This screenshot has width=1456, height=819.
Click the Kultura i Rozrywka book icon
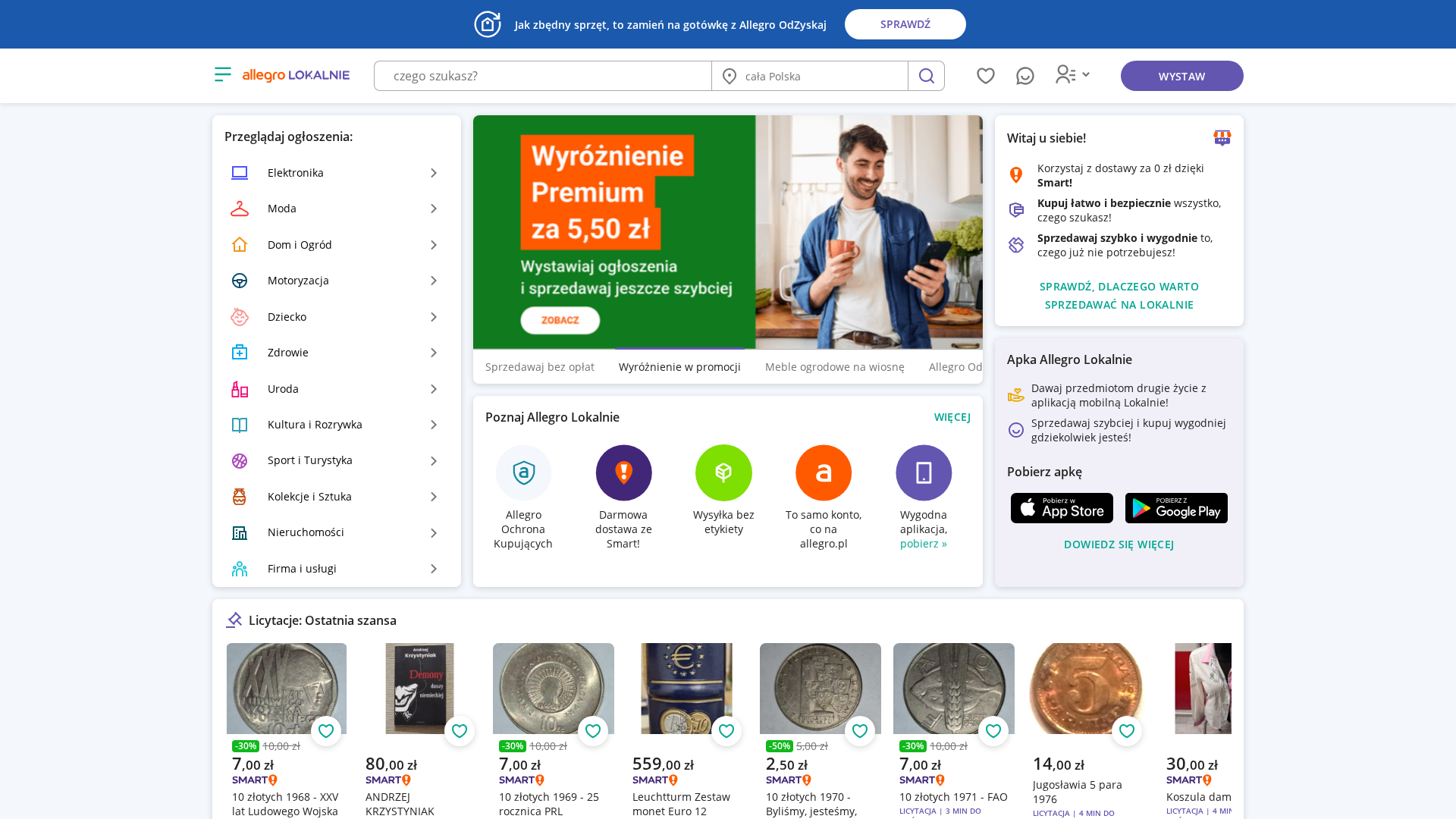[x=240, y=425]
